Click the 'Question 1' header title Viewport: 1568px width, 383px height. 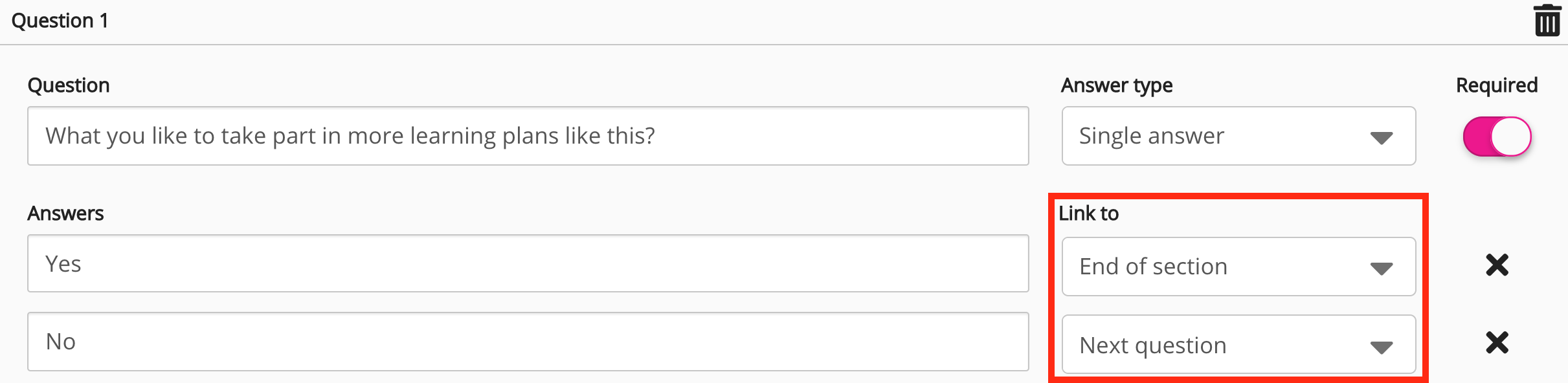[x=60, y=21]
